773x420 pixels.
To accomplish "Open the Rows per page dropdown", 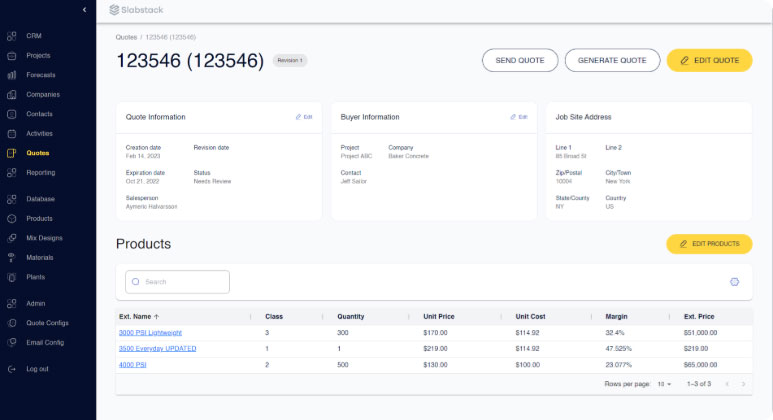I will pyautogui.click(x=664, y=384).
